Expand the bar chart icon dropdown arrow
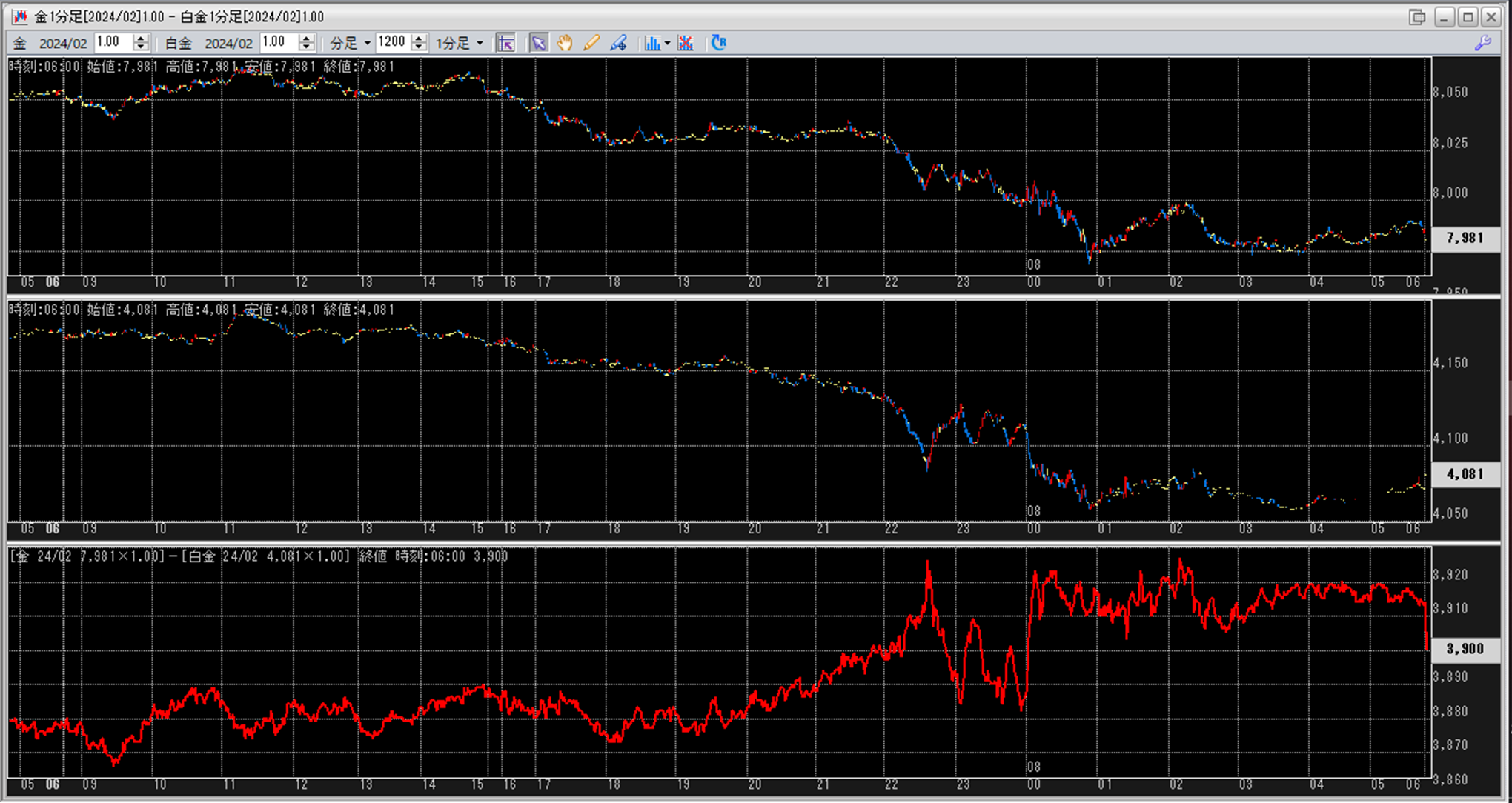The width and height of the screenshot is (1512, 803). [667, 43]
